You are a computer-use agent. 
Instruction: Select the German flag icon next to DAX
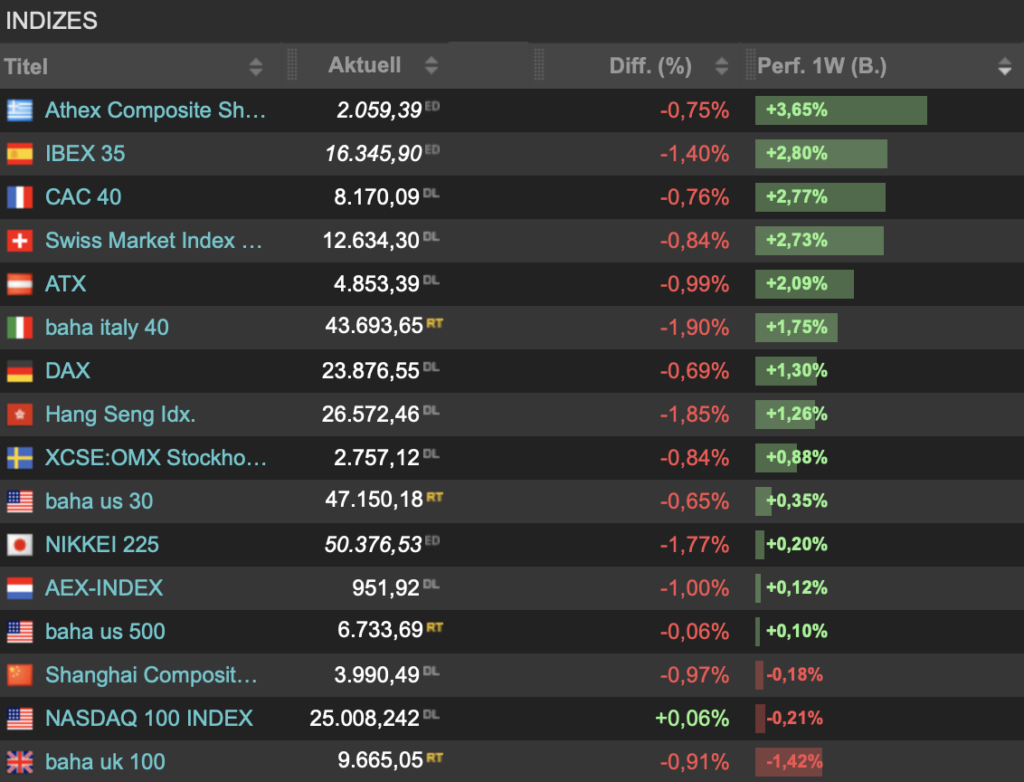point(19,370)
